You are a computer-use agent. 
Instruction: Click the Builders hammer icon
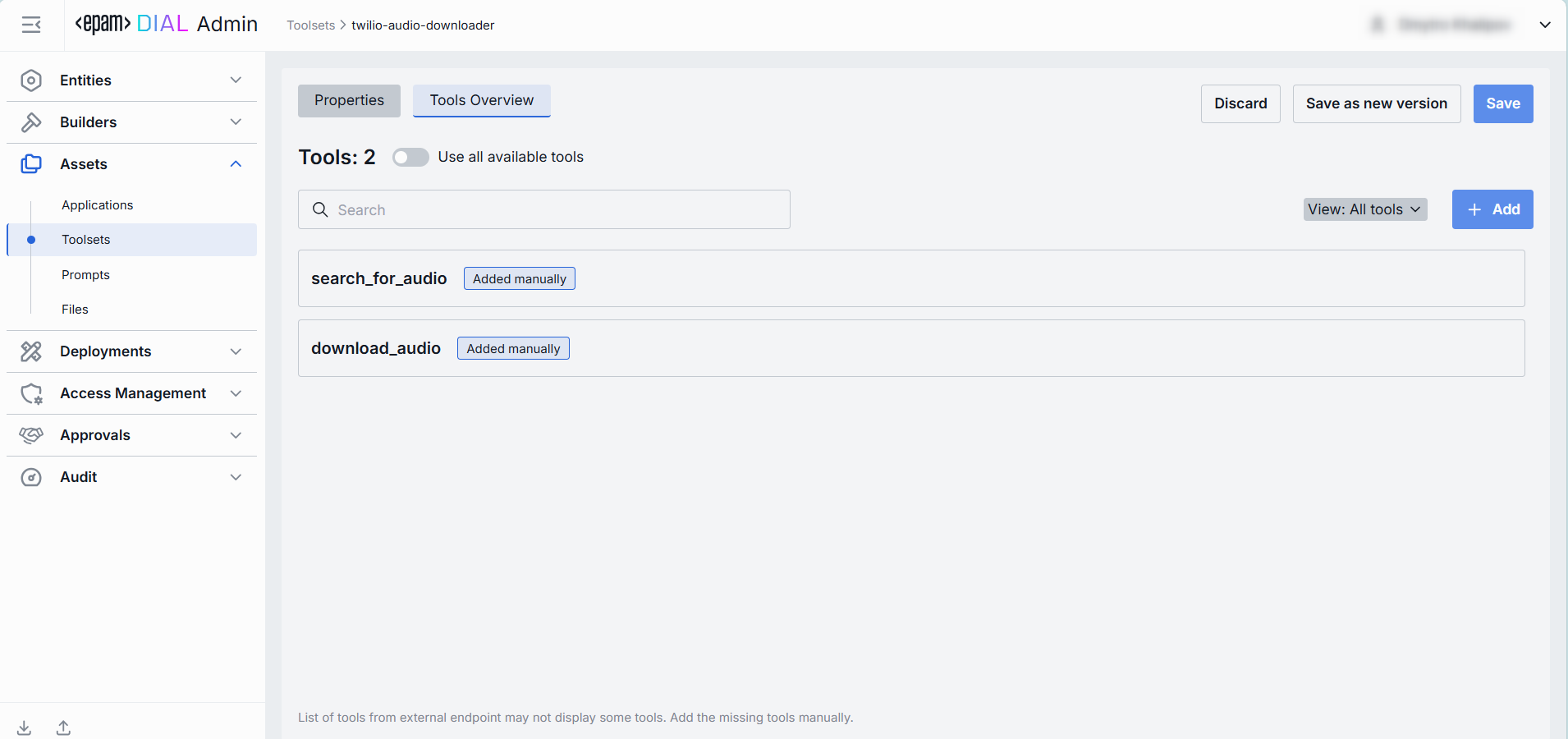pos(31,122)
